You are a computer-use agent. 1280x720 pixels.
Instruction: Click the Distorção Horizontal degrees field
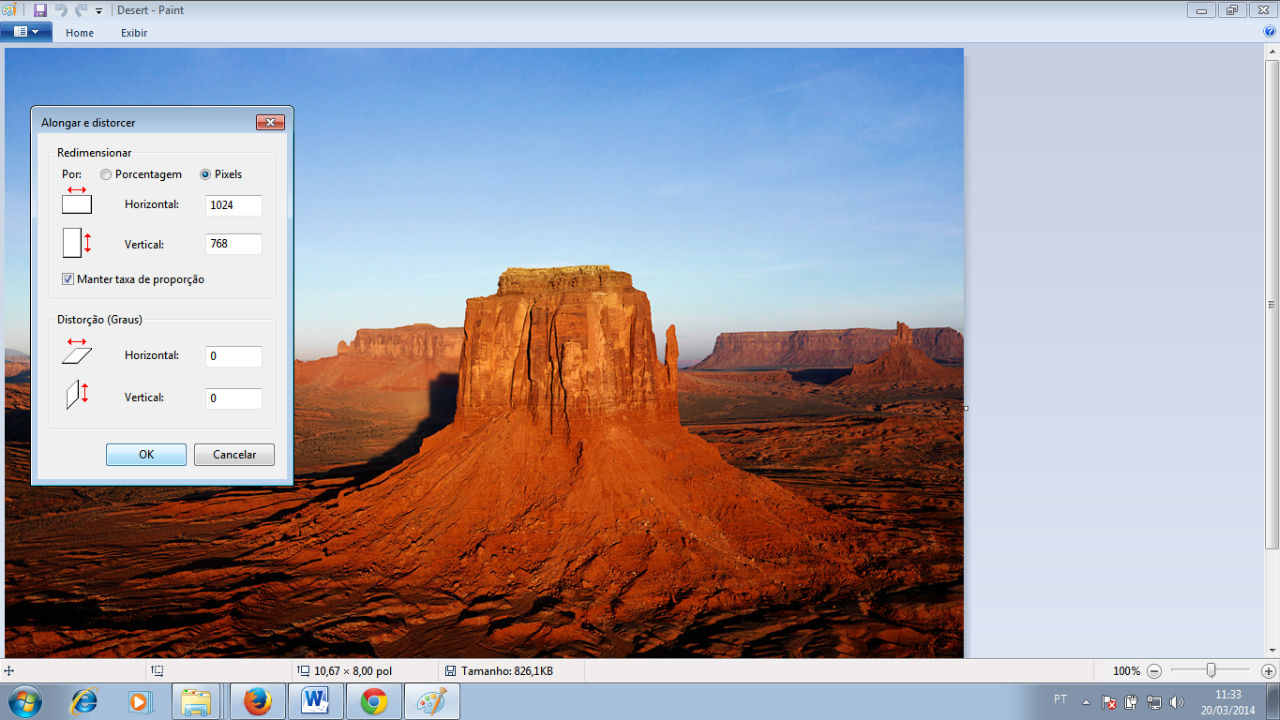pos(234,356)
